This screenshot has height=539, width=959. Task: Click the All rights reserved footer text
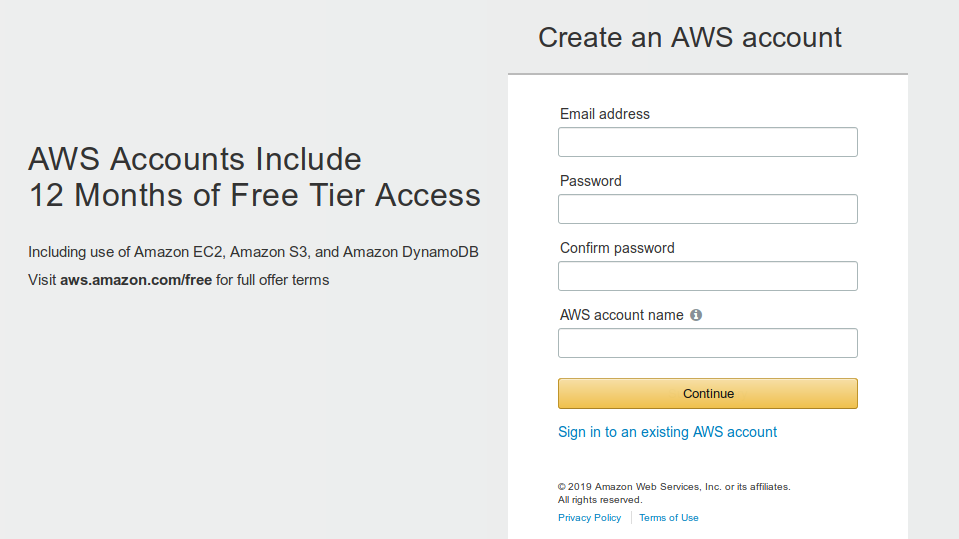coord(600,500)
